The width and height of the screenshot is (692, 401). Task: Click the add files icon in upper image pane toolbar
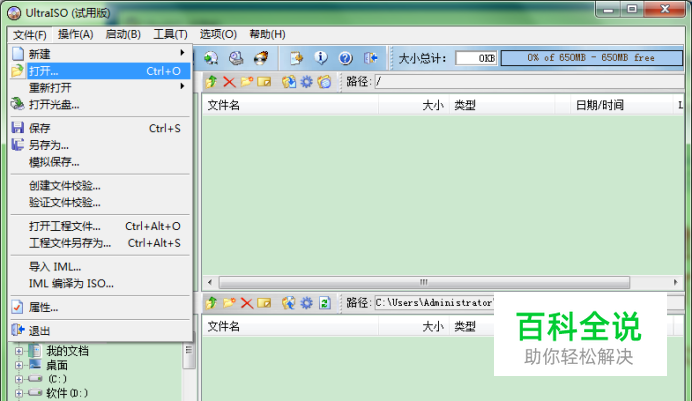[x=289, y=82]
